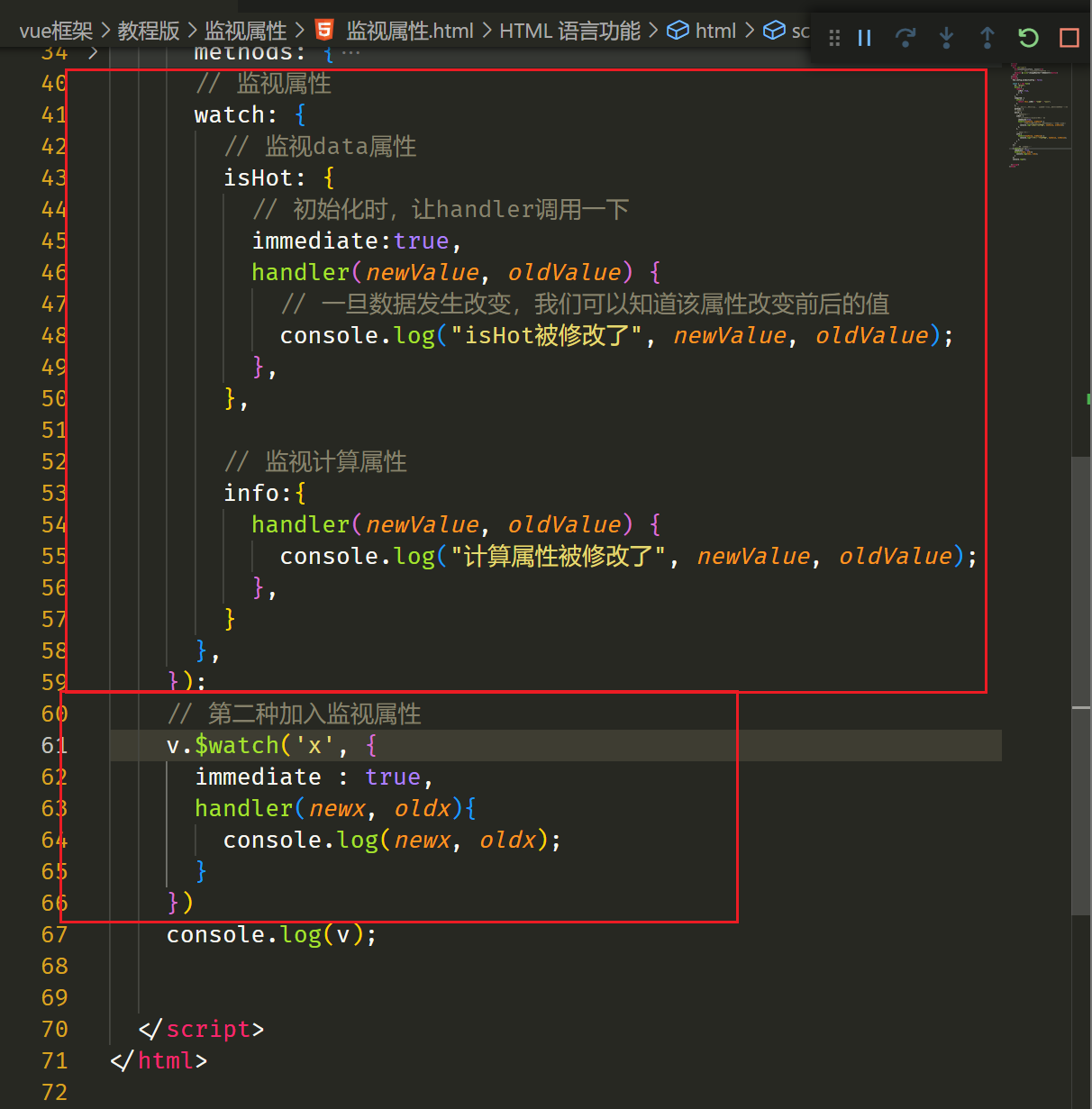Click the Step Out debug arrow
This screenshot has width=1092, height=1109.
point(987,38)
